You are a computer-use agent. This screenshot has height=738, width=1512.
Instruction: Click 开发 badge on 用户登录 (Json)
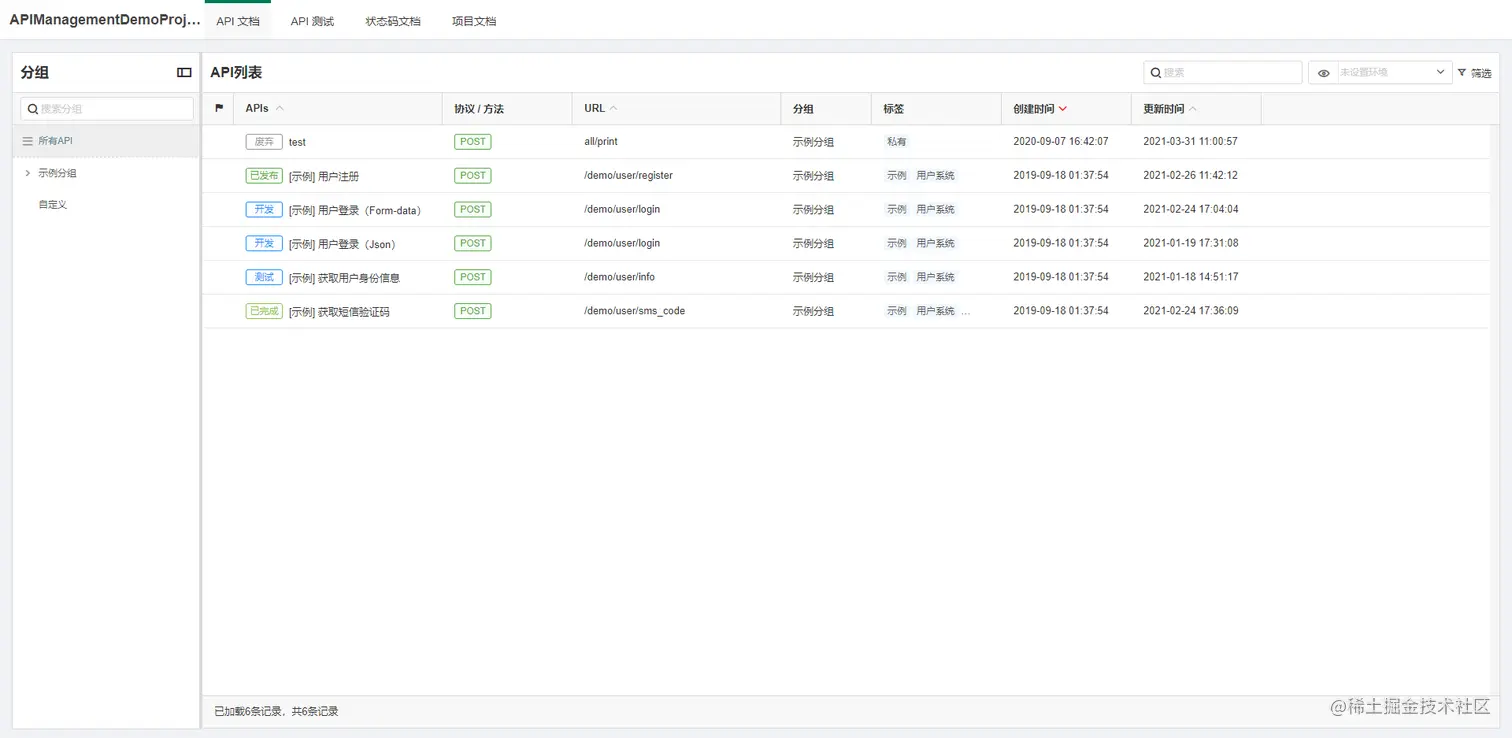pyautogui.click(x=264, y=243)
